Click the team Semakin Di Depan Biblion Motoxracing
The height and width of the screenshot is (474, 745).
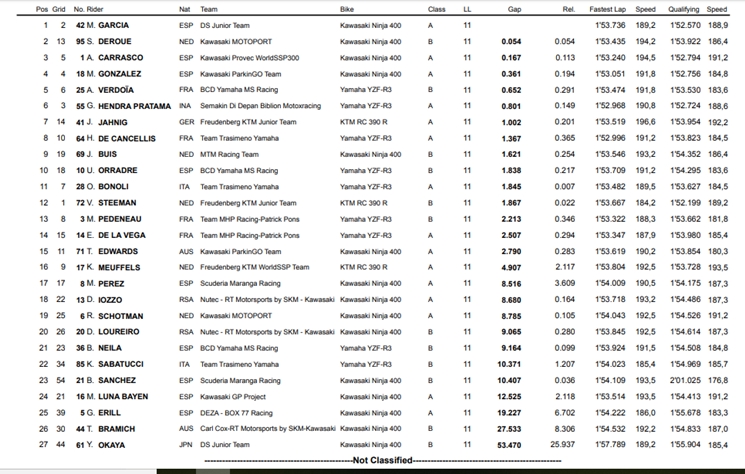[x=260, y=106]
